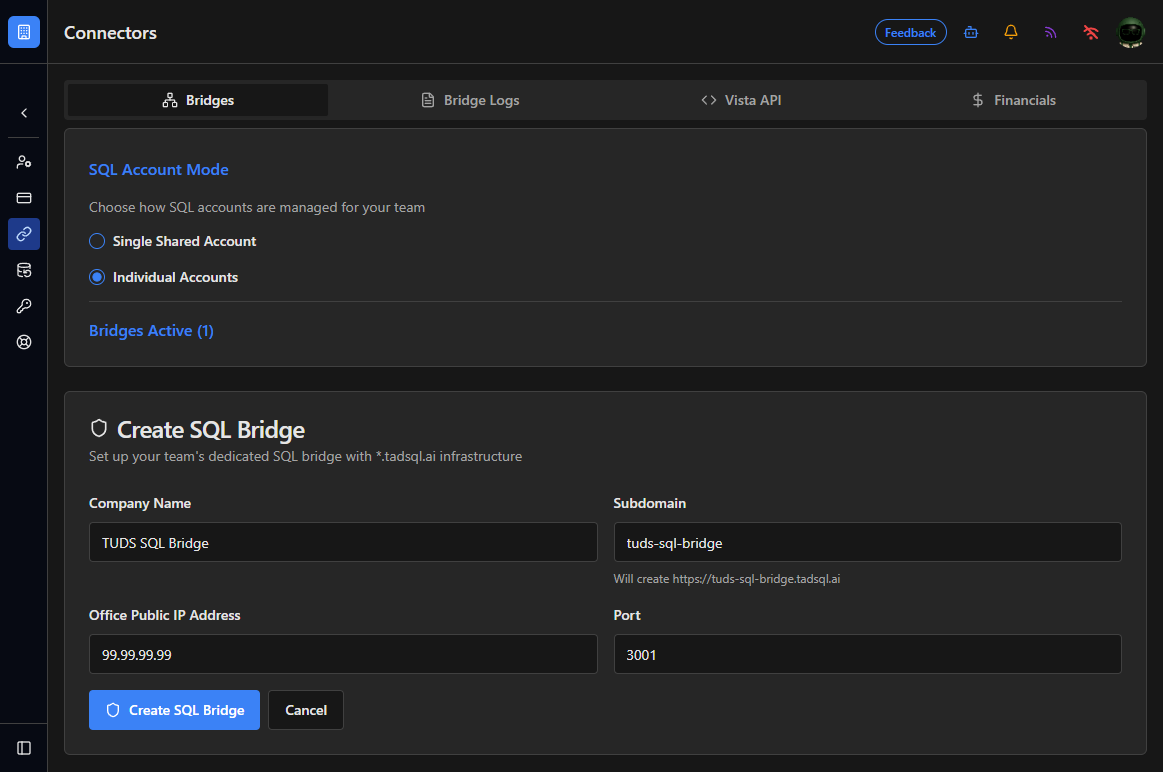Click into the Subdomain input field

867,542
